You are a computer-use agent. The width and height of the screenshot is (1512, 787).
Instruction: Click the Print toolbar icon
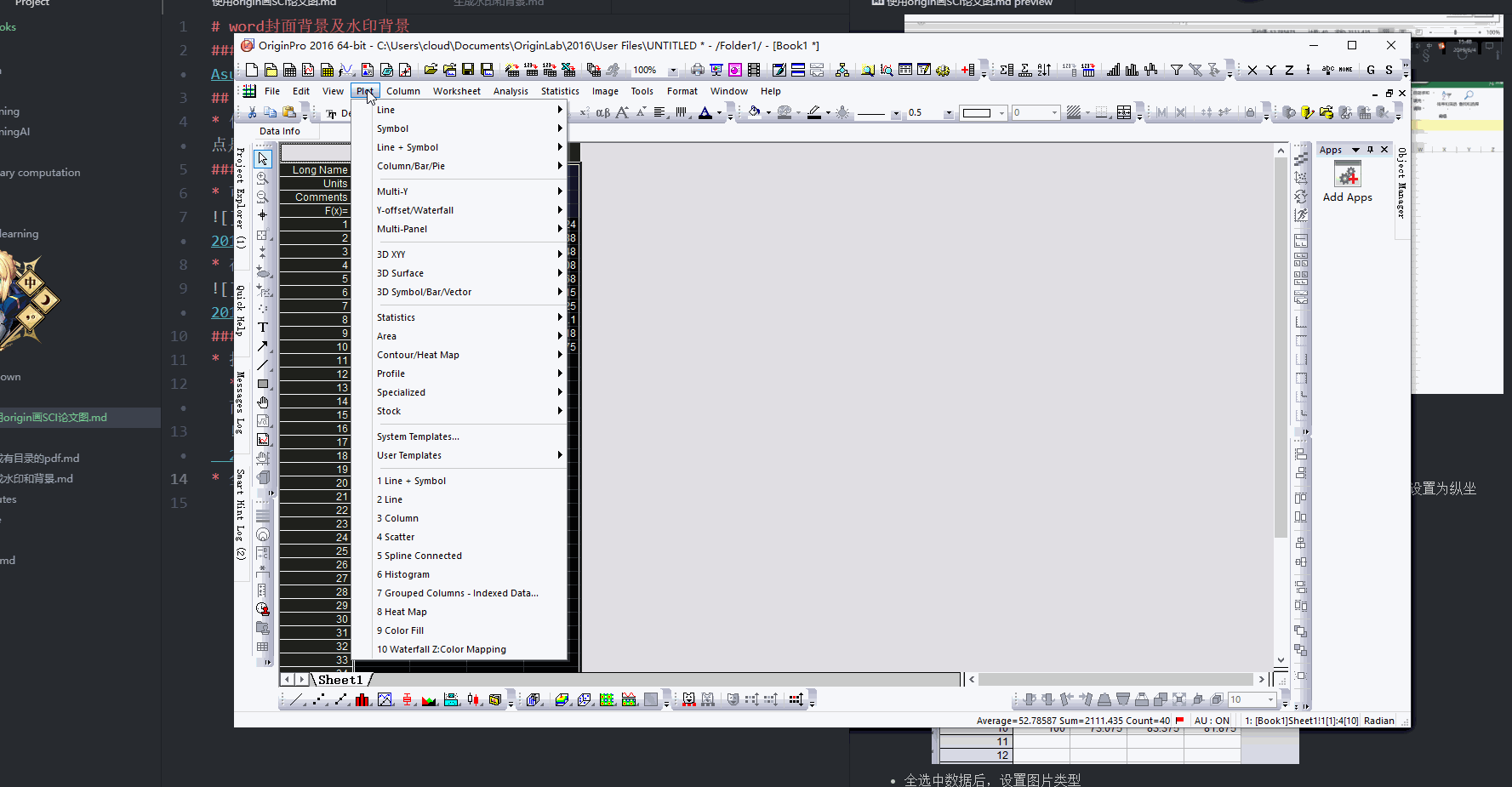click(698, 70)
